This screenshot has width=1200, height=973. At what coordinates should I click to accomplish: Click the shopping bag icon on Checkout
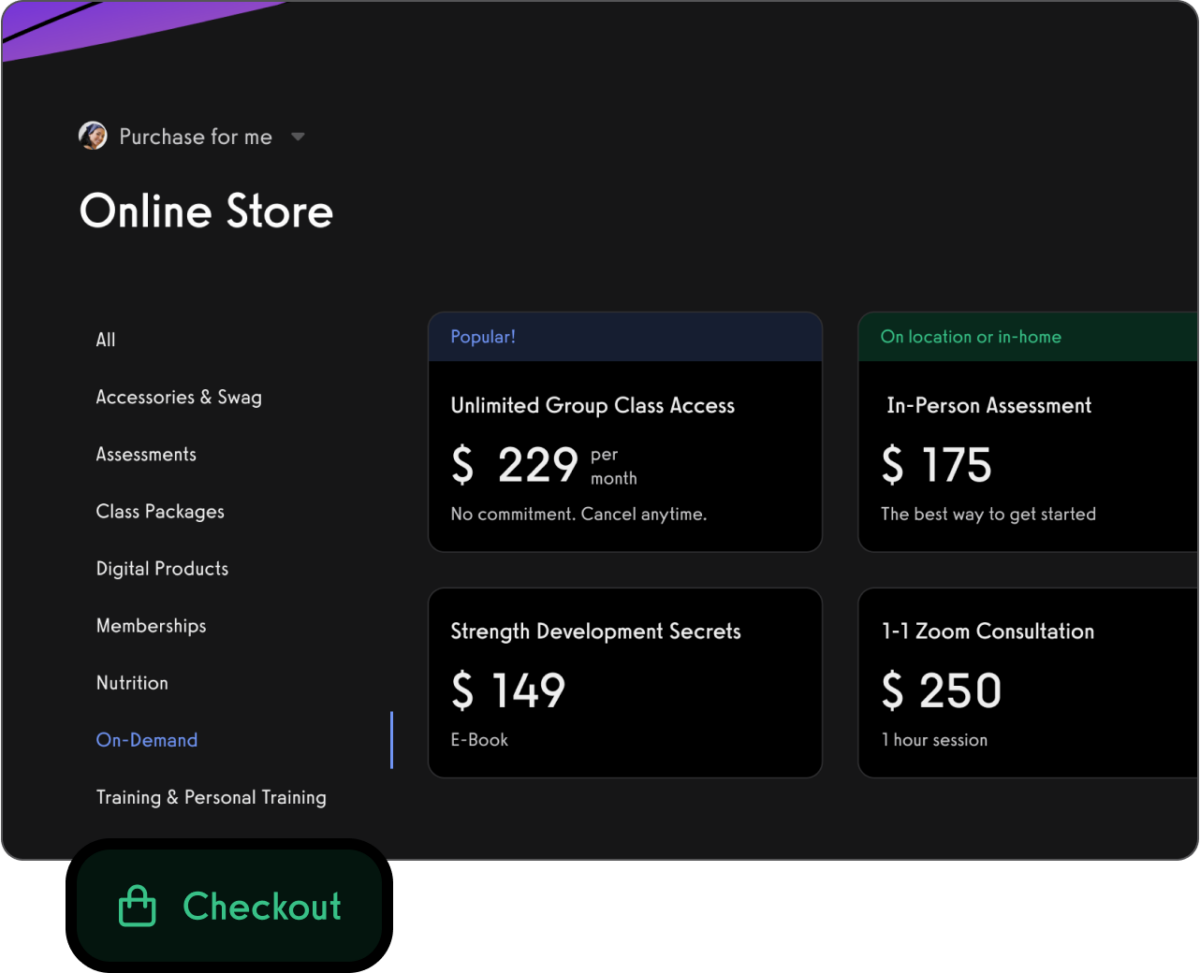137,906
